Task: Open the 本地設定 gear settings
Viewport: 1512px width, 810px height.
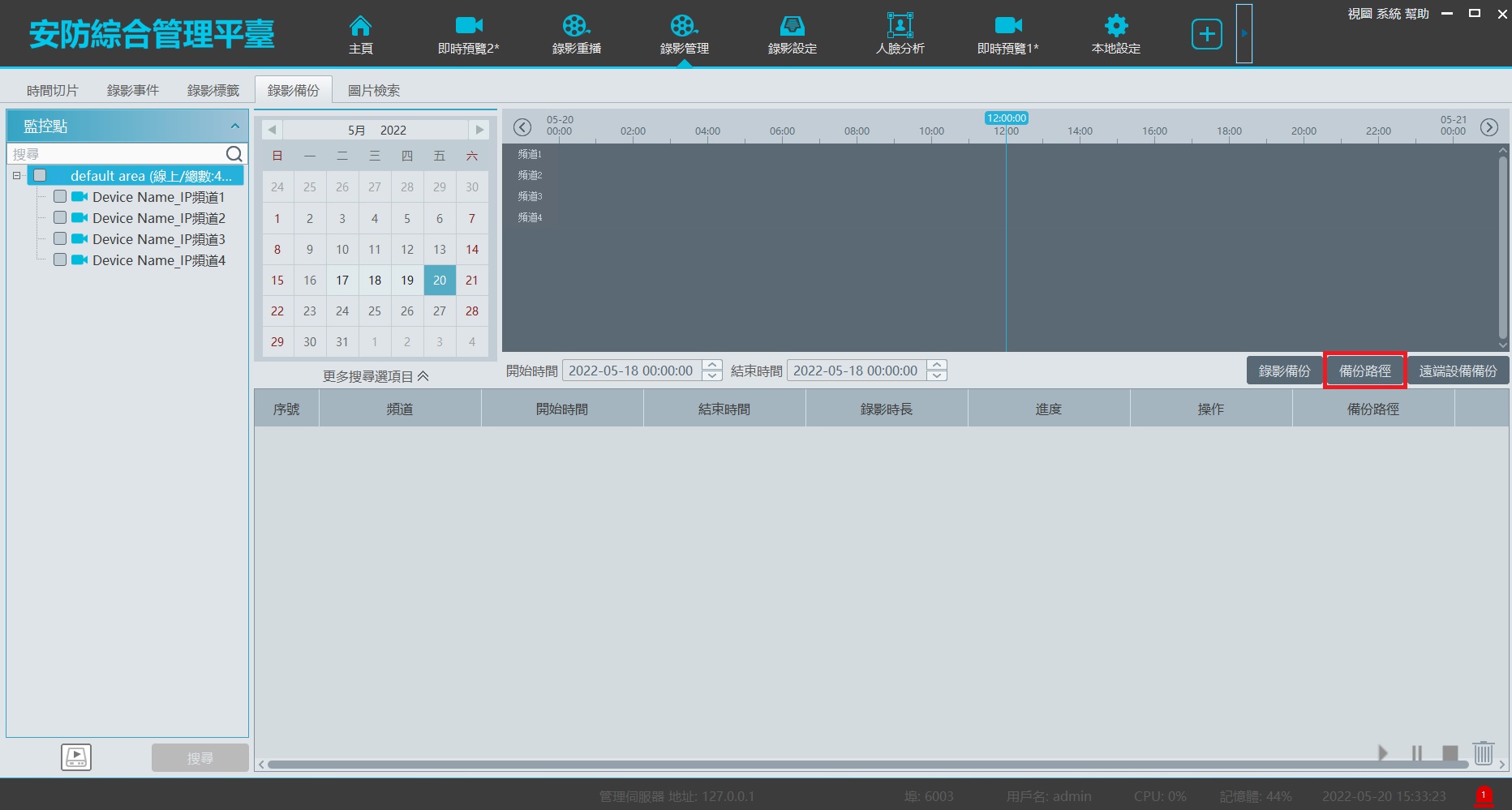Action: (1116, 35)
